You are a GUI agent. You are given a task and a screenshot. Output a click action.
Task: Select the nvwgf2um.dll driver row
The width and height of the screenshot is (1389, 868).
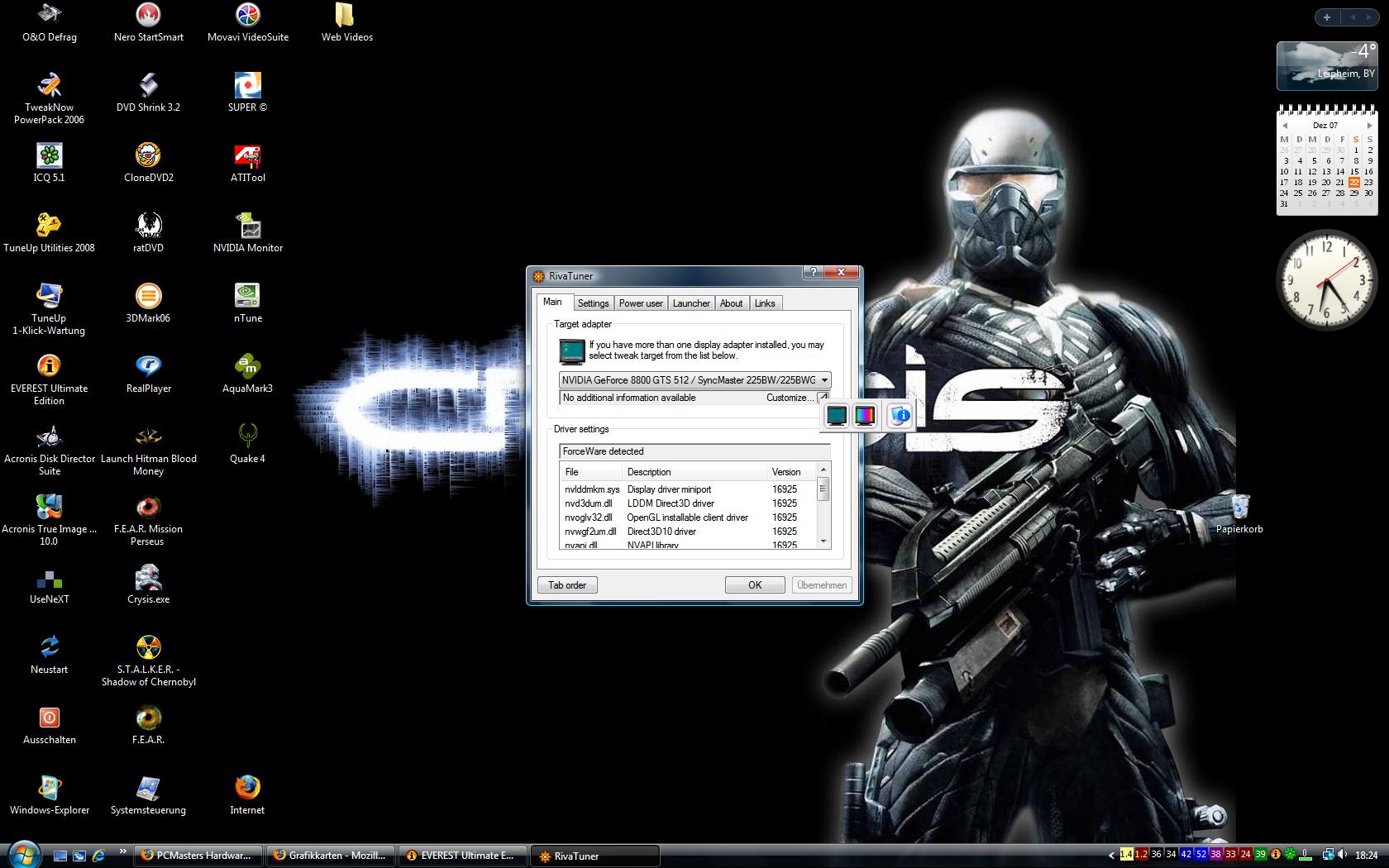(688, 532)
